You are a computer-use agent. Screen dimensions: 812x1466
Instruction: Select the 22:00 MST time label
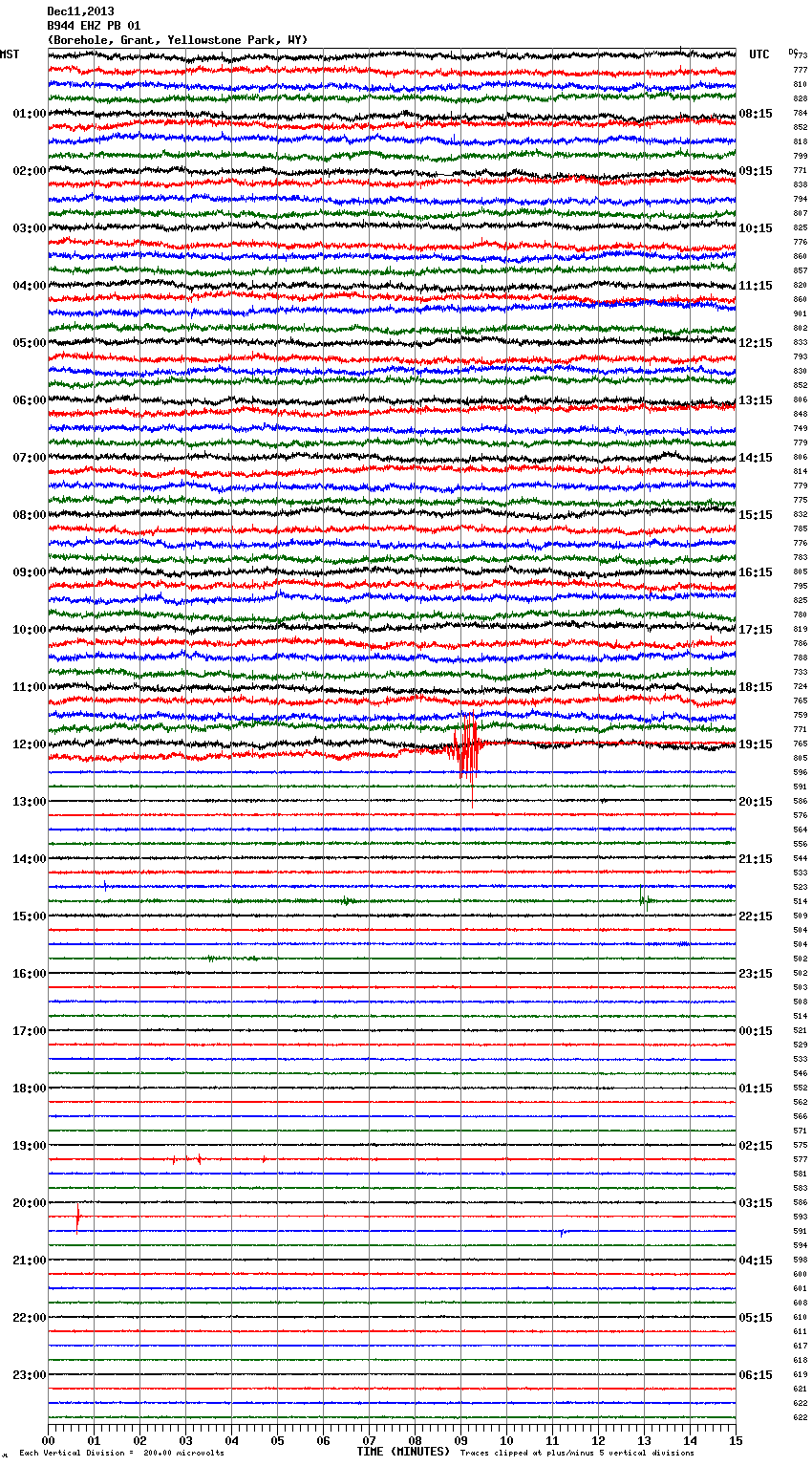(x=30, y=1318)
